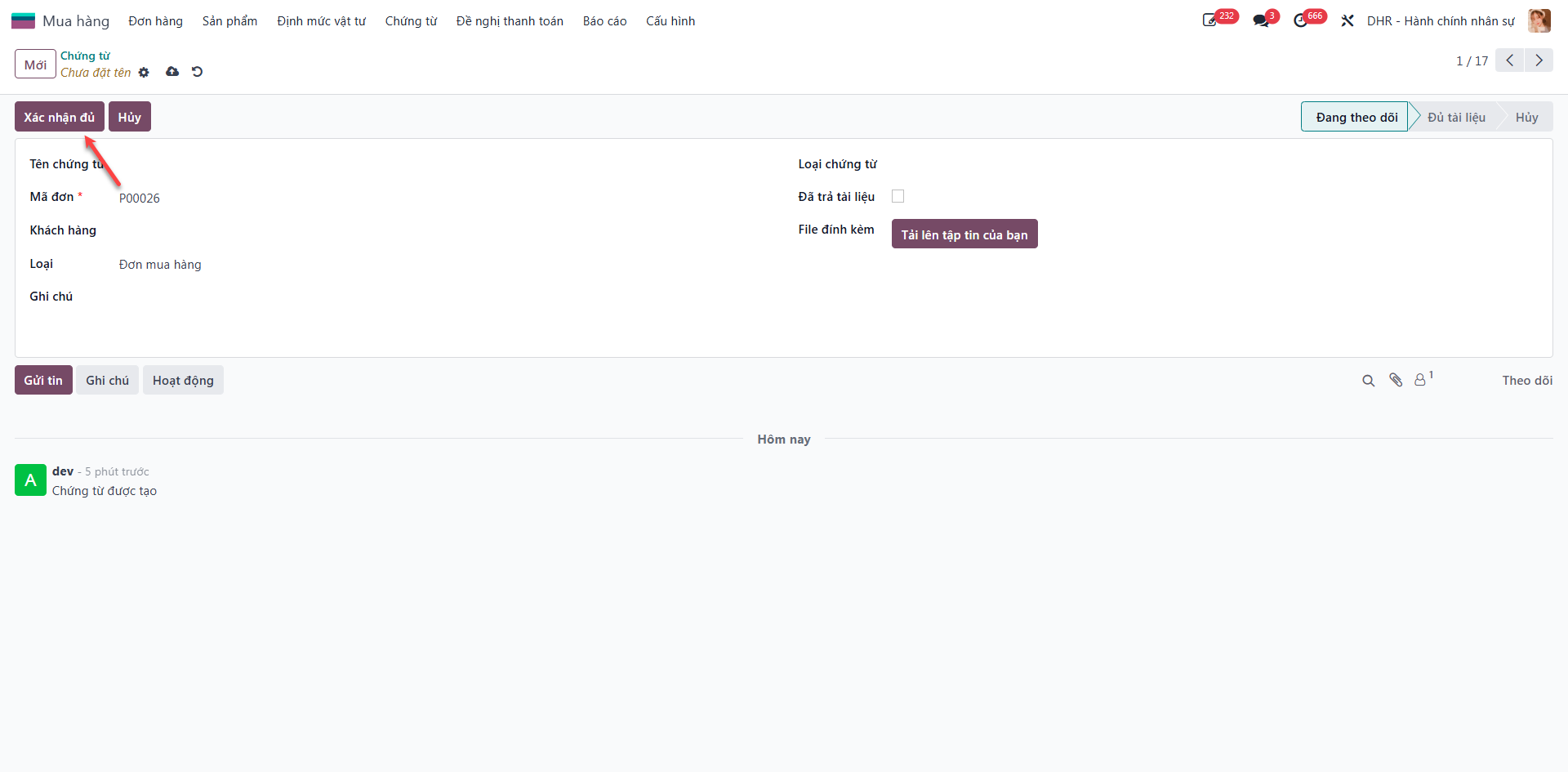Open the Đơn hàng menu
Viewport: 1568px width, 772px height.
click(x=155, y=21)
